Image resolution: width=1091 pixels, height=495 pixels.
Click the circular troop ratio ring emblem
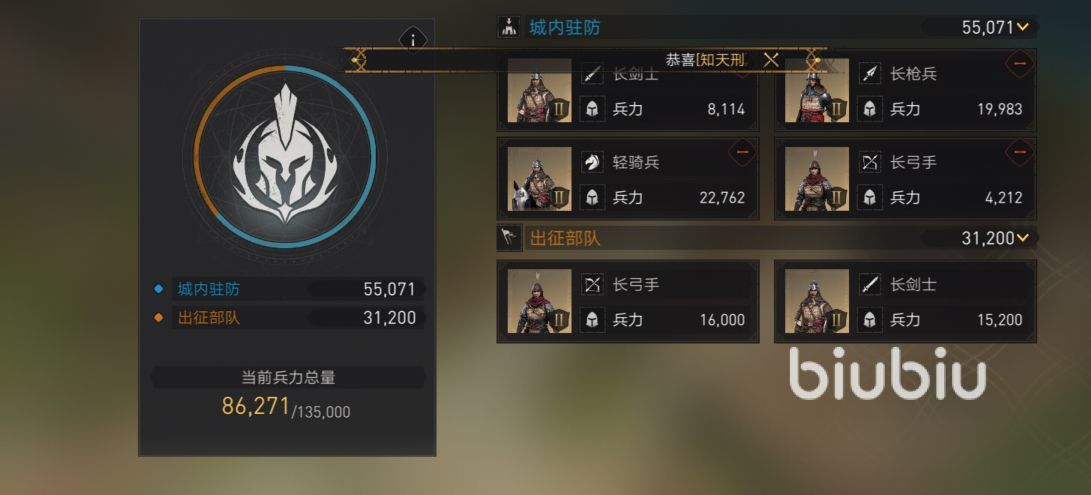click(x=285, y=157)
